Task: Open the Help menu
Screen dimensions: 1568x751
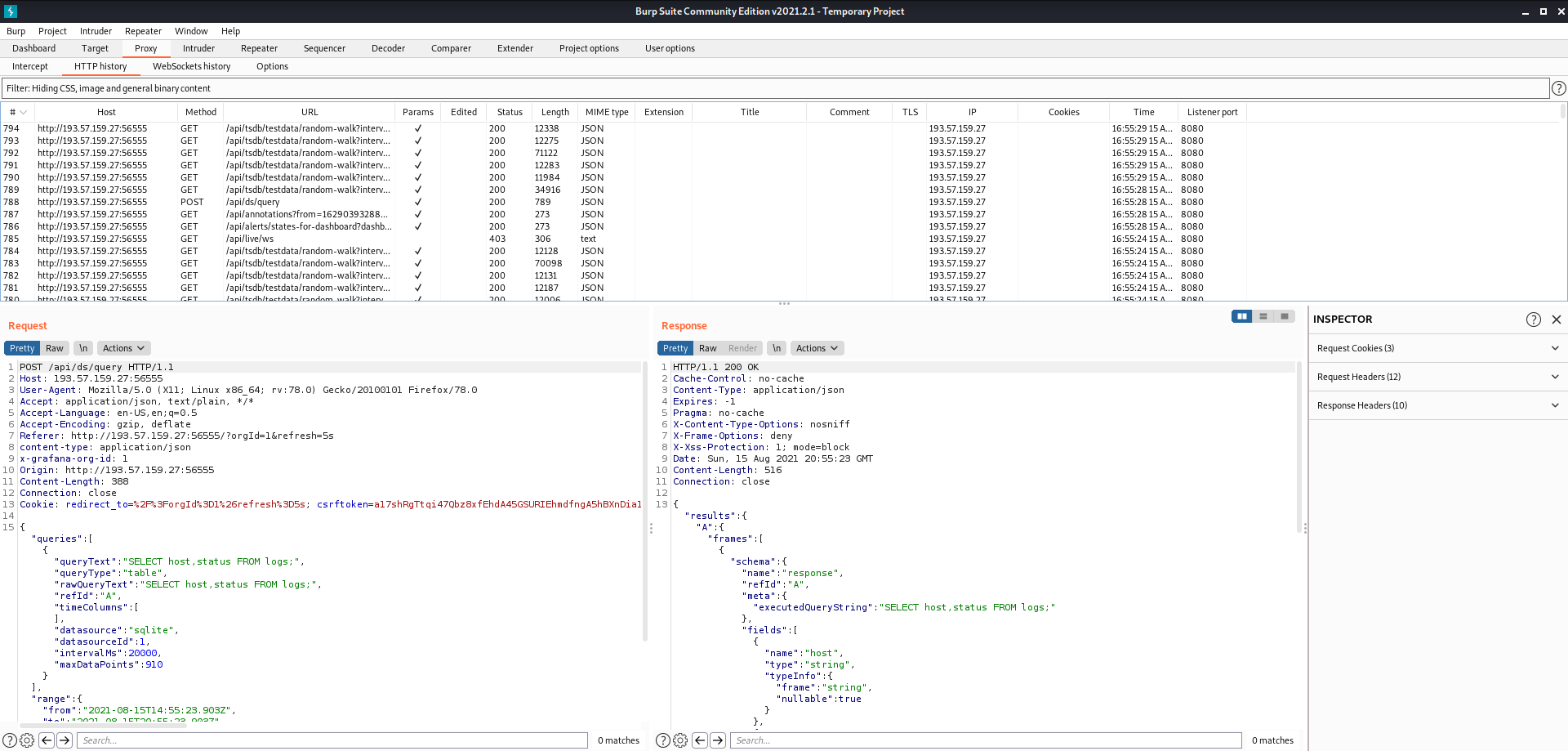Action: point(231,31)
